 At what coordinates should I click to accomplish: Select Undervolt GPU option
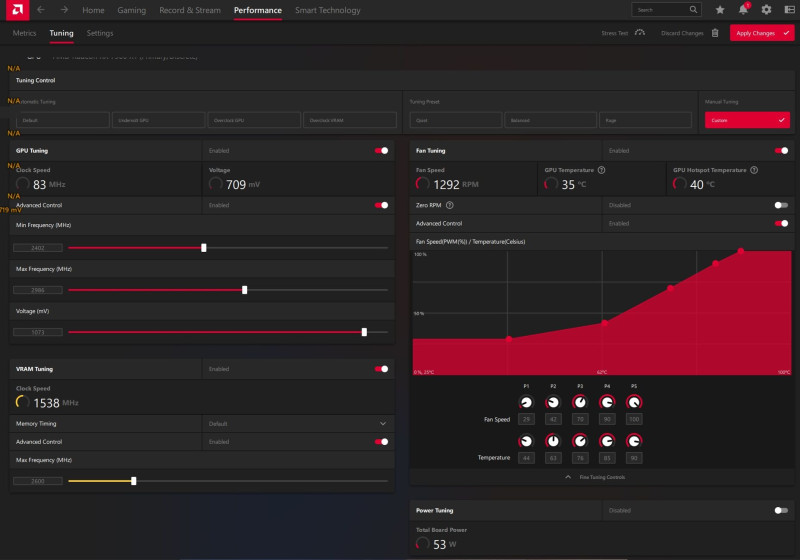point(158,120)
